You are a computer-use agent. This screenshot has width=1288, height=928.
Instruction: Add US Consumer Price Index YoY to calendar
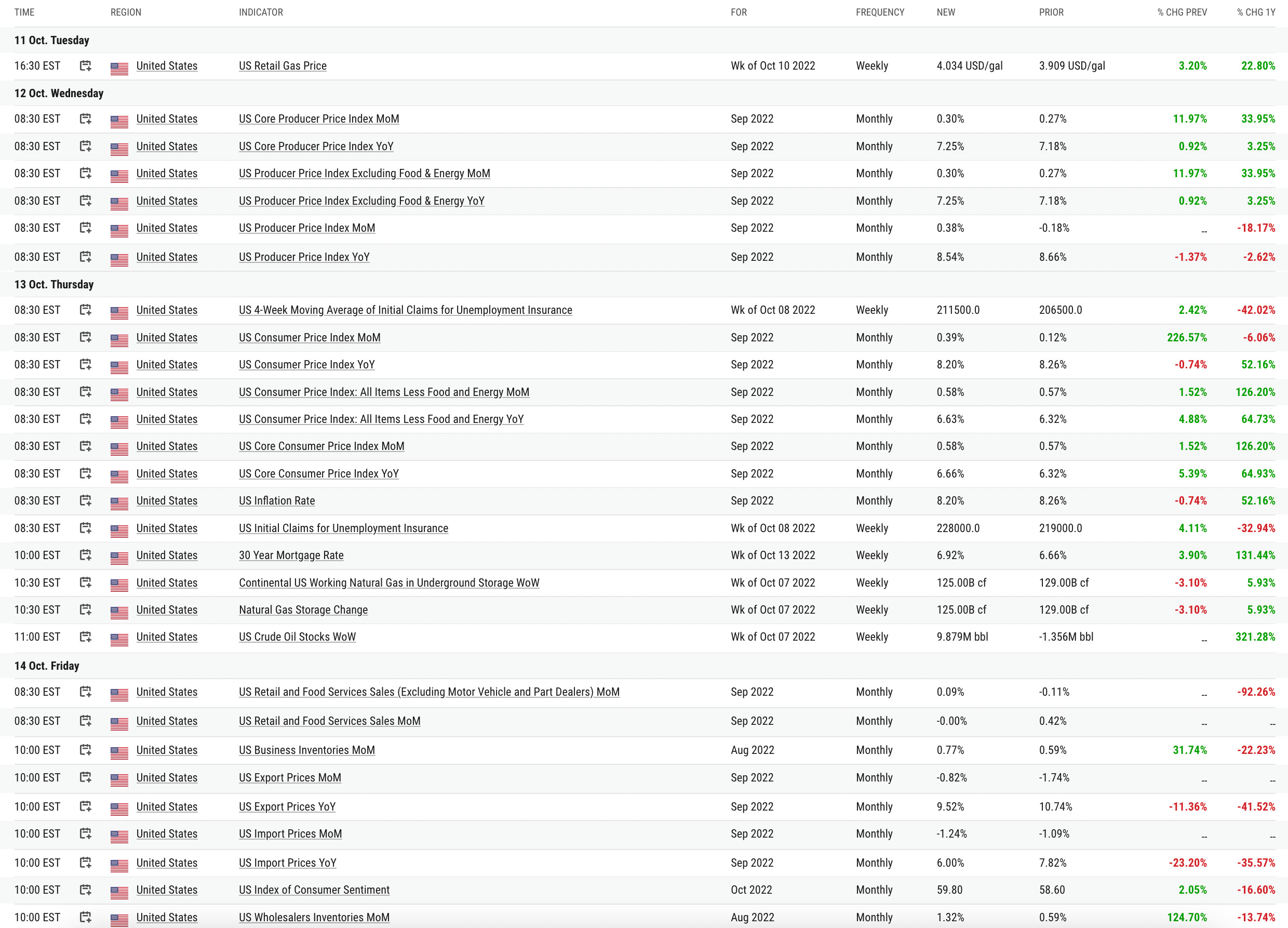click(85, 364)
